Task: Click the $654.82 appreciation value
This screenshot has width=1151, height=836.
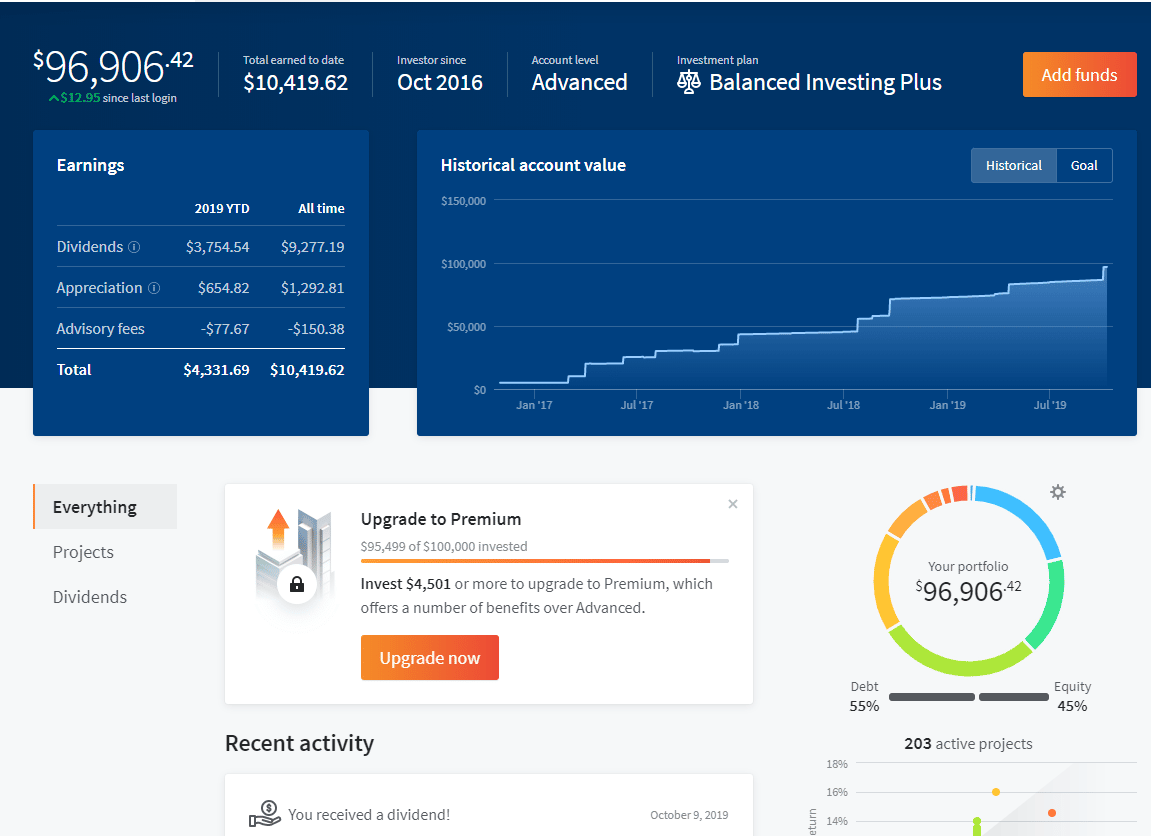Action: [223, 288]
